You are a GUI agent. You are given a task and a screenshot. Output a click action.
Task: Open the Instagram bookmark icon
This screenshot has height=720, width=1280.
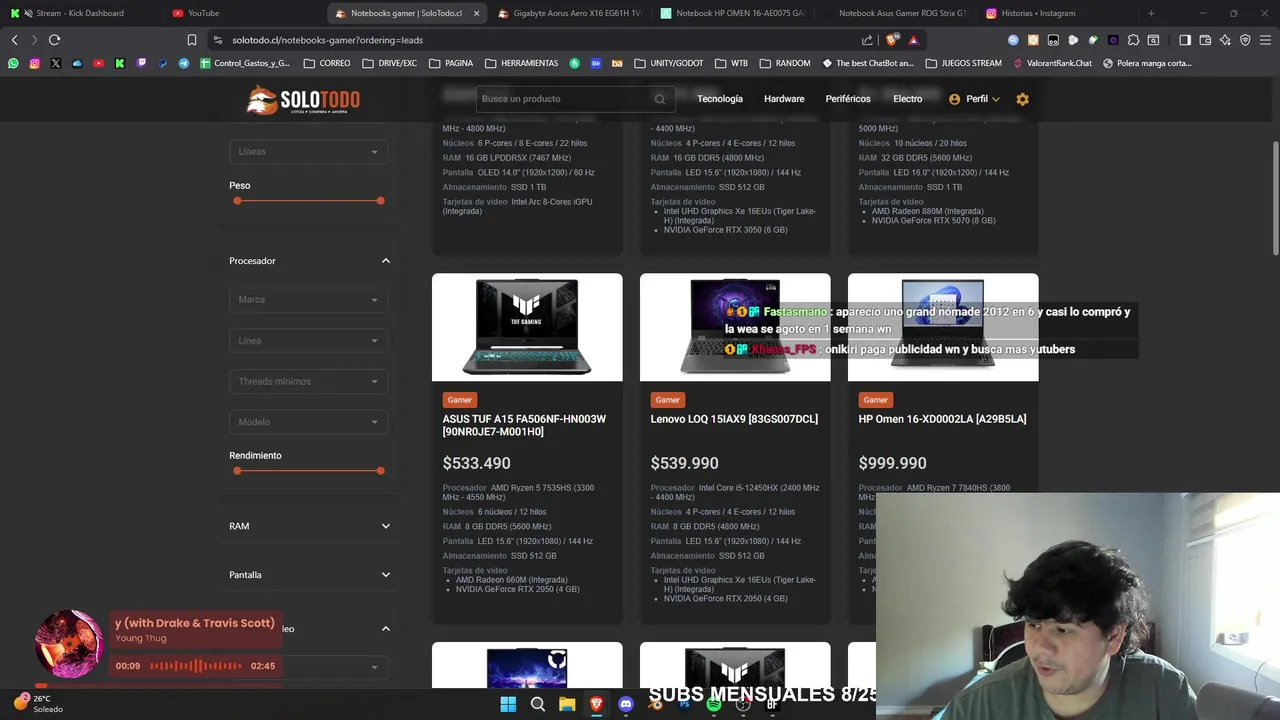tap(34, 63)
